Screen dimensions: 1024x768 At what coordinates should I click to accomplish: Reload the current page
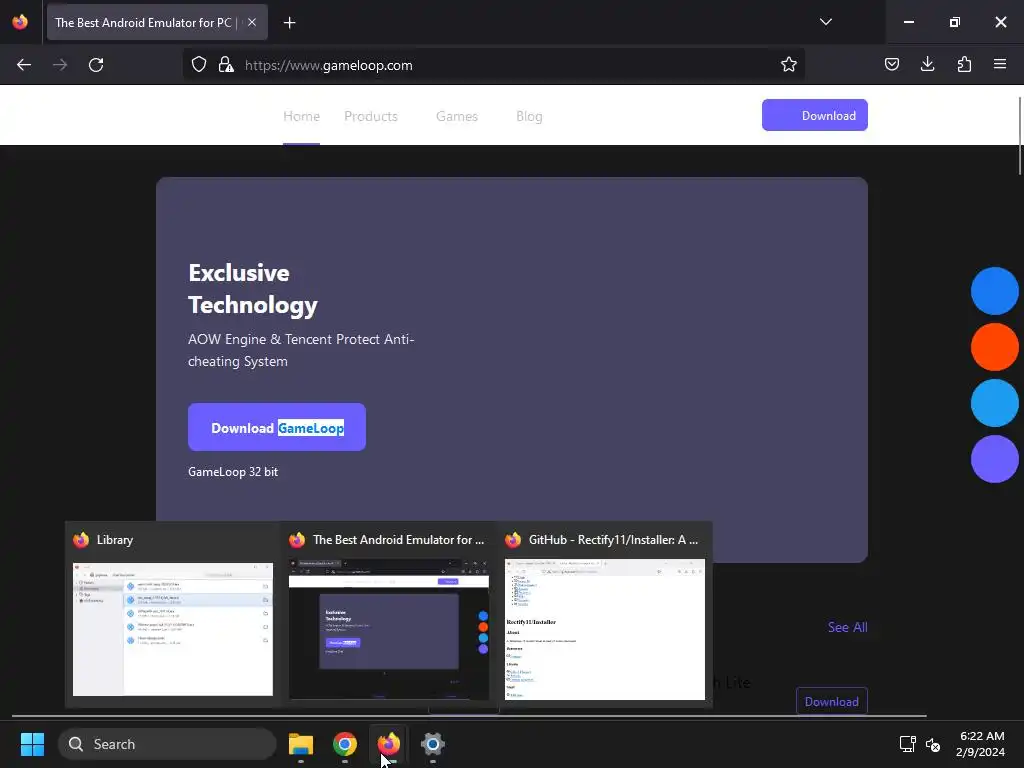click(96, 65)
